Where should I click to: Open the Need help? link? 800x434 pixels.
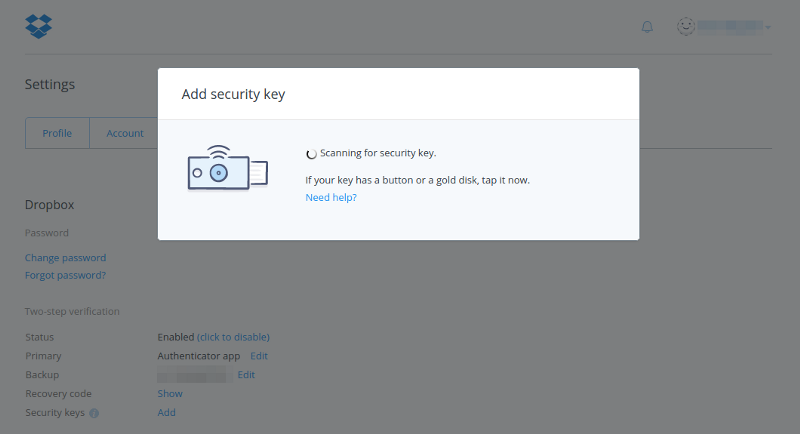[x=331, y=198]
